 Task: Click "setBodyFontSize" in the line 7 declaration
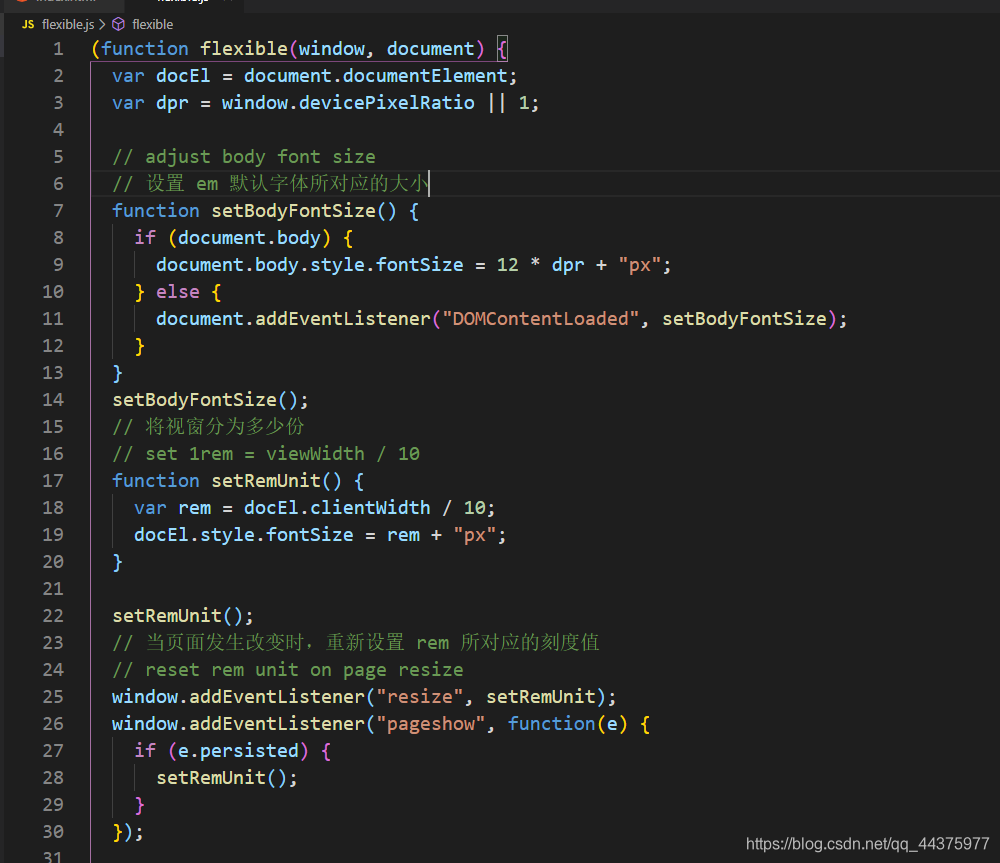click(293, 211)
